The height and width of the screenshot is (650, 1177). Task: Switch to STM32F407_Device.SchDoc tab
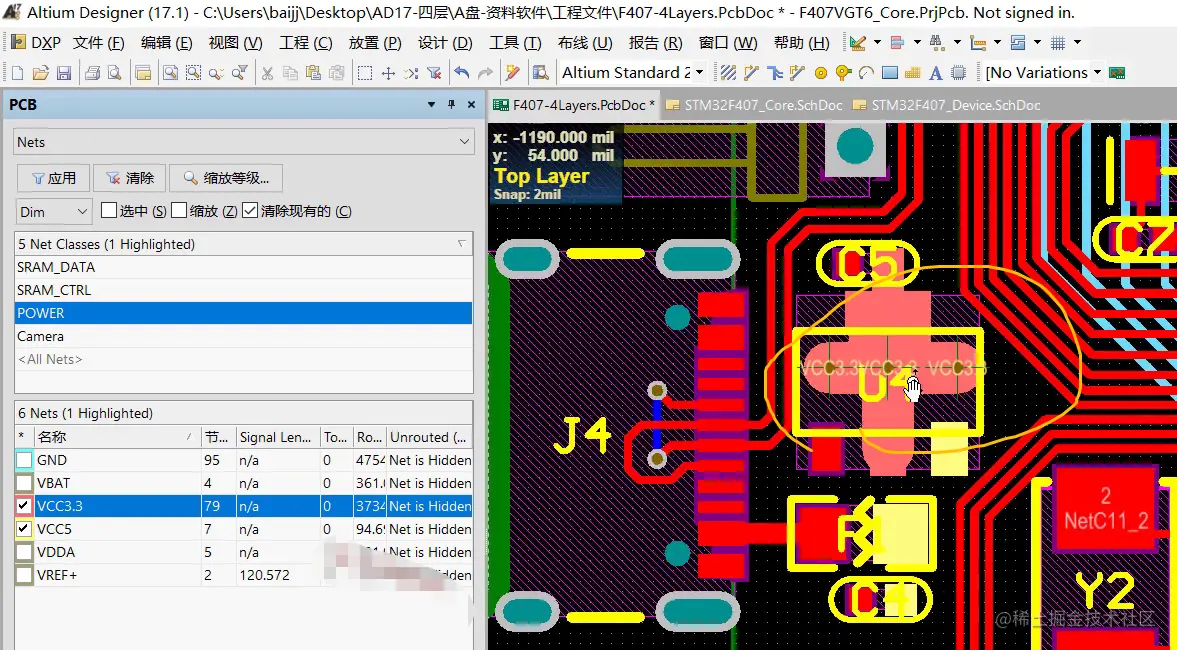pyautogui.click(x=947, y=105)
